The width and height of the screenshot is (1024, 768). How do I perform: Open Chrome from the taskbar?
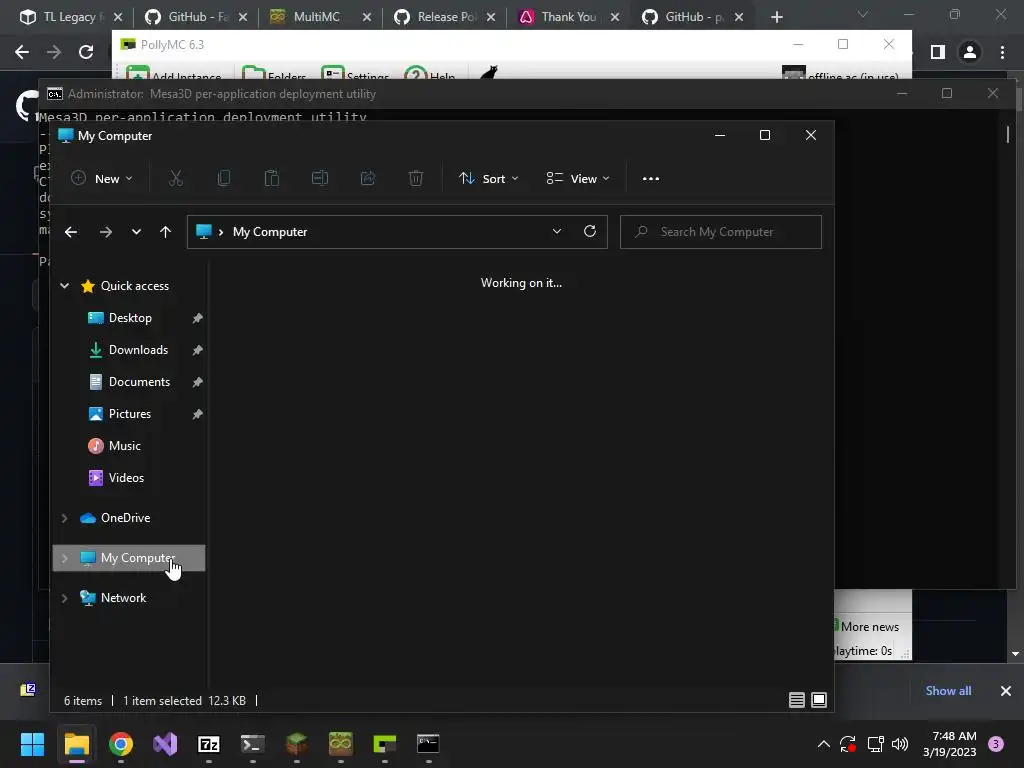pyautogui.click(x=121, y=744)
